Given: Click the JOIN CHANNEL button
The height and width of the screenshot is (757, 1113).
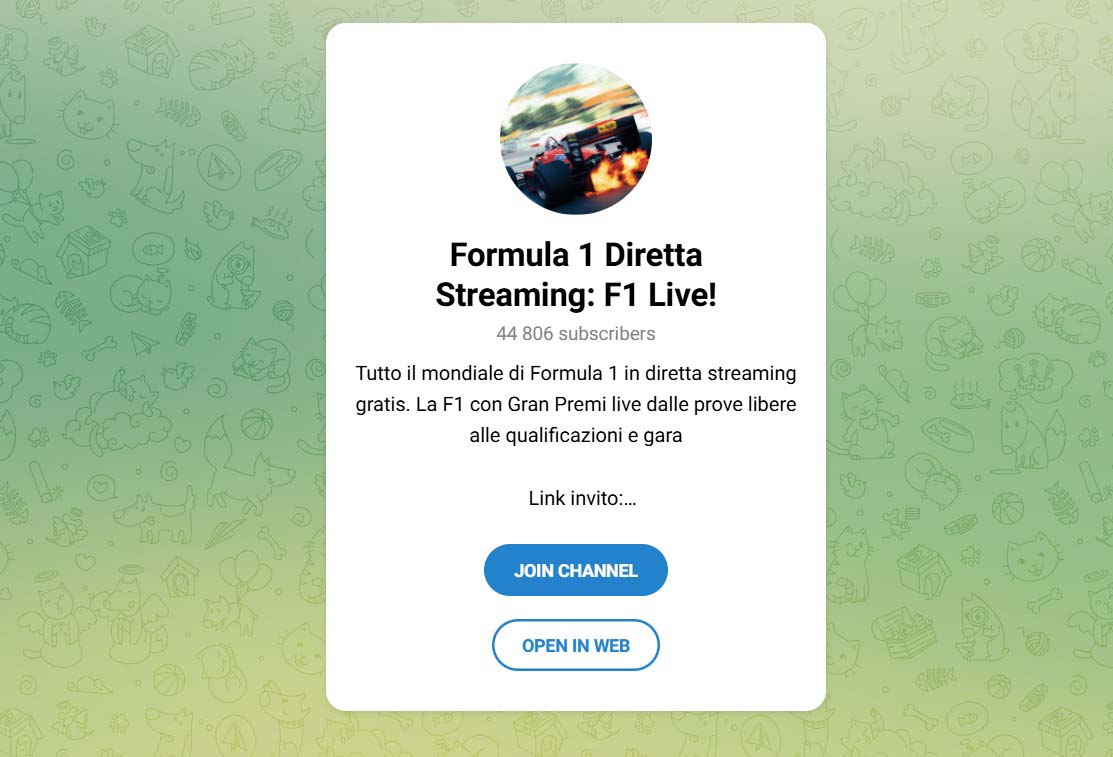Looking at the screenshot, I should tap(576, 570).
